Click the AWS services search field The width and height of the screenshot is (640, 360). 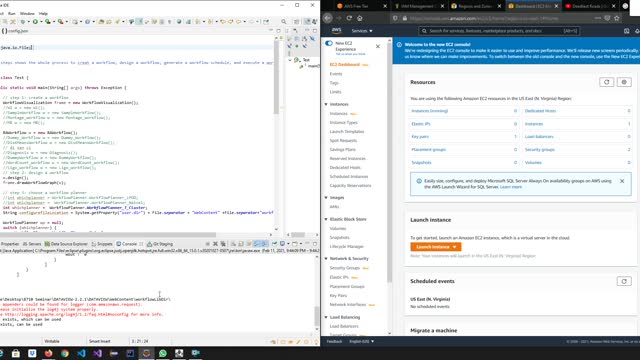499,31
